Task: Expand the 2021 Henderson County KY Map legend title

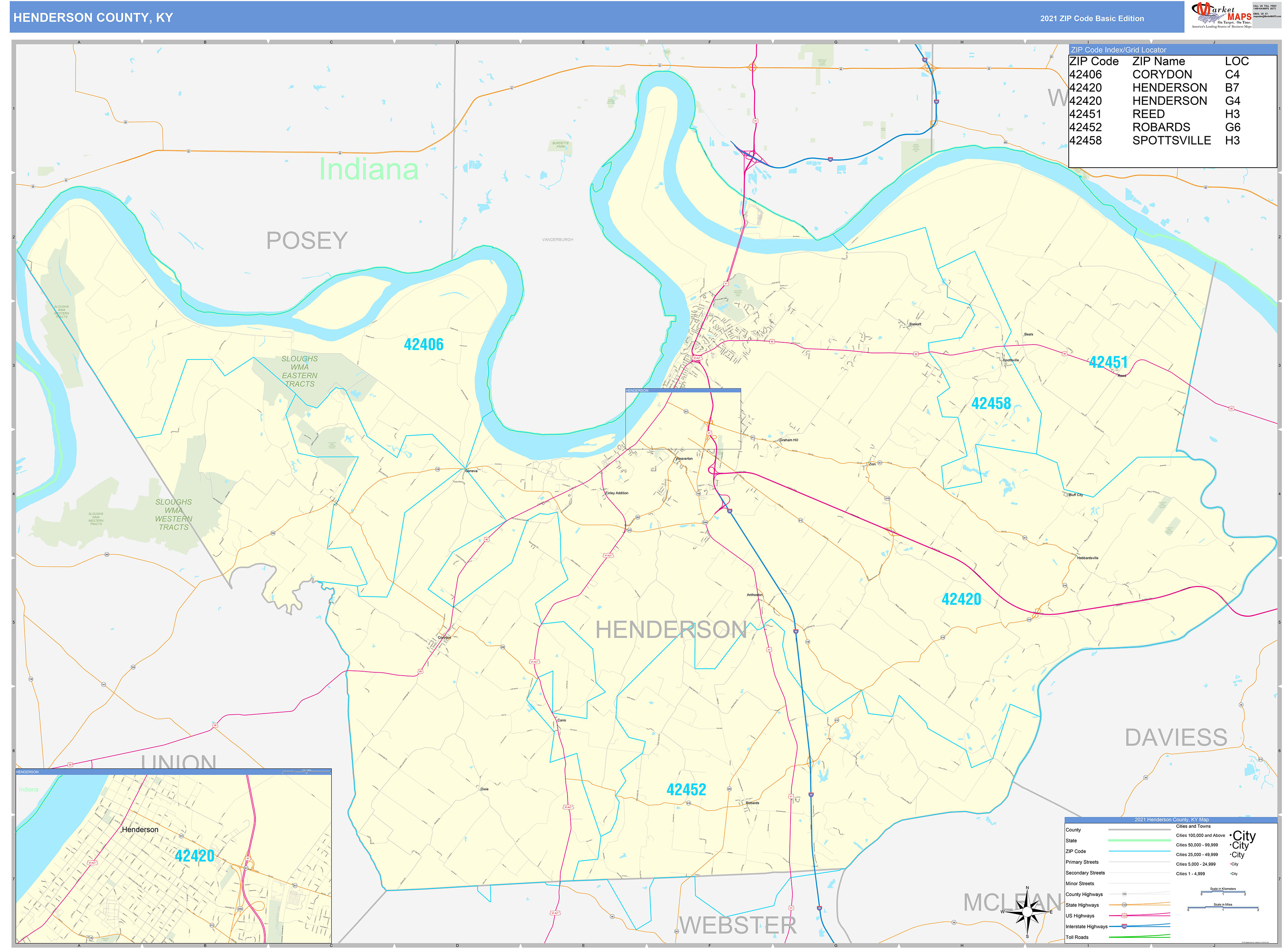Action: point(1172,820)
